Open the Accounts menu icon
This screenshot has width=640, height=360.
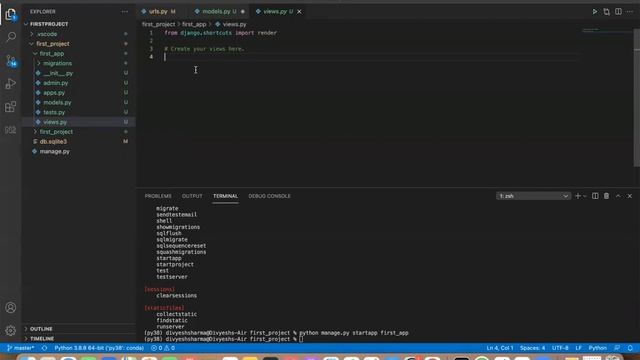(x=11, y=307)
